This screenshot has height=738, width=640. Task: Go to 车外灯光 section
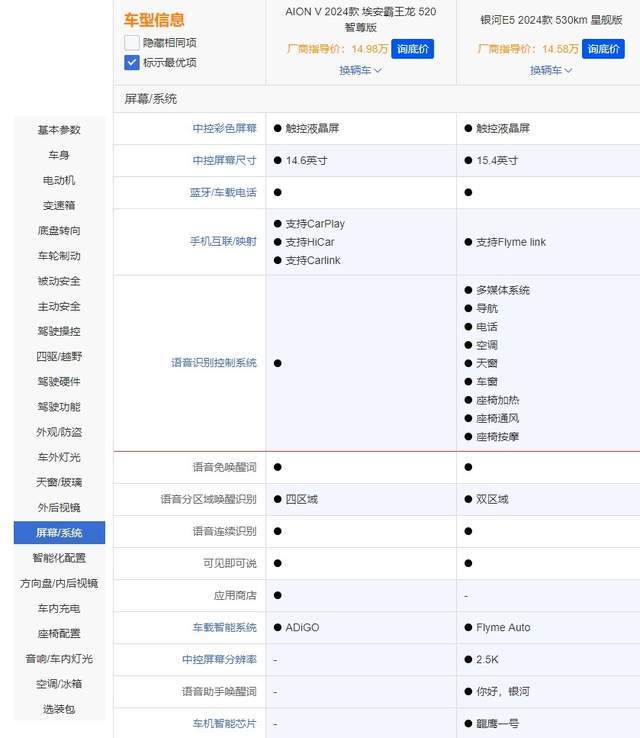[x=59, y=457]
